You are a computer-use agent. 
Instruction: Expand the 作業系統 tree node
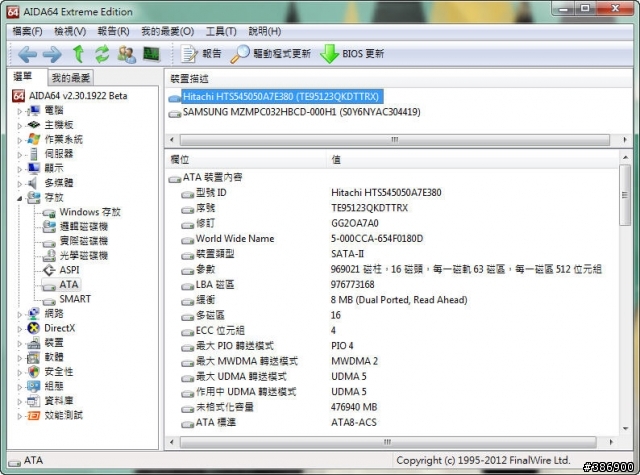pos(19,140)
